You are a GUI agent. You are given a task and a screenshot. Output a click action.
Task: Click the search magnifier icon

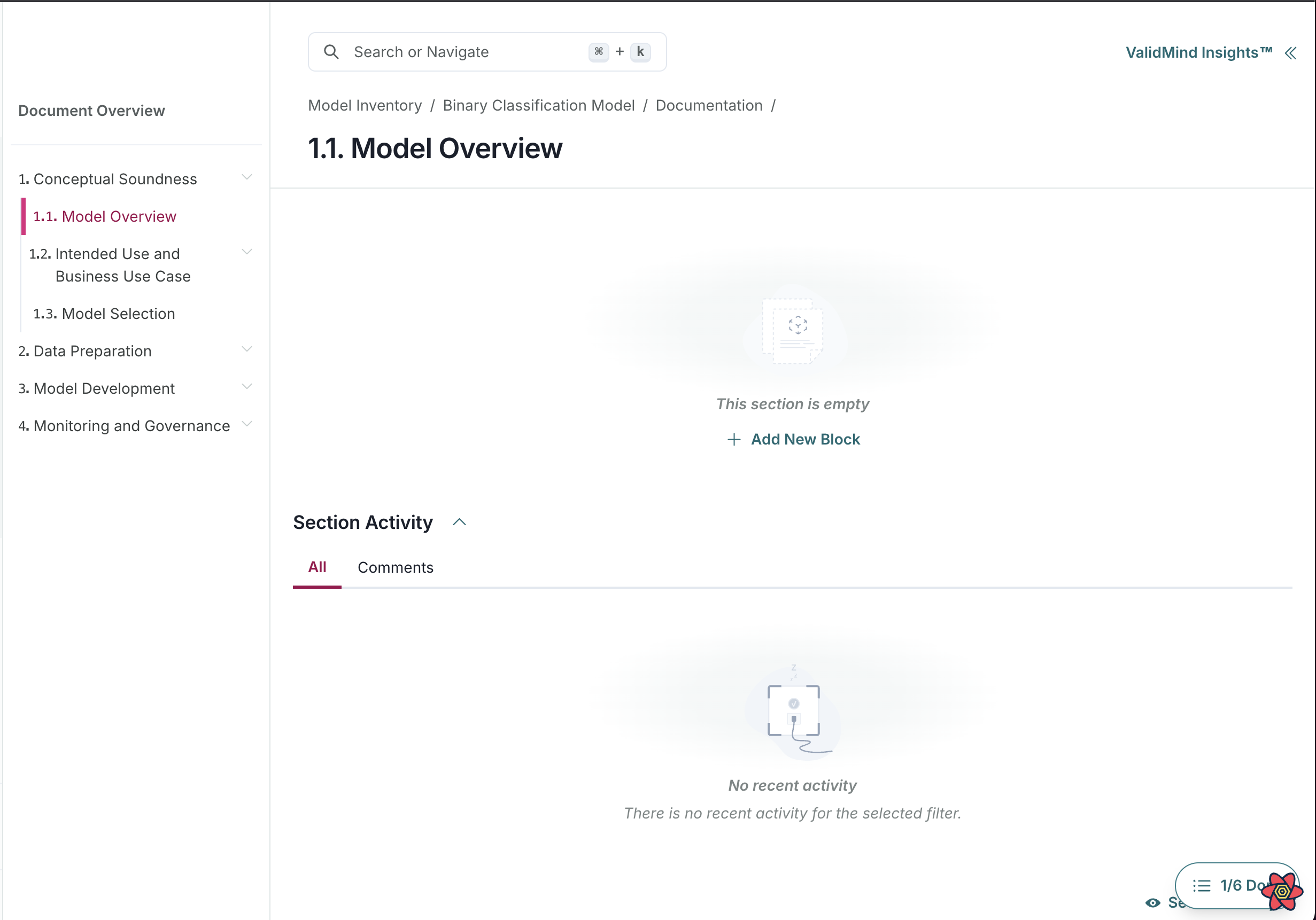coord(331,52)
